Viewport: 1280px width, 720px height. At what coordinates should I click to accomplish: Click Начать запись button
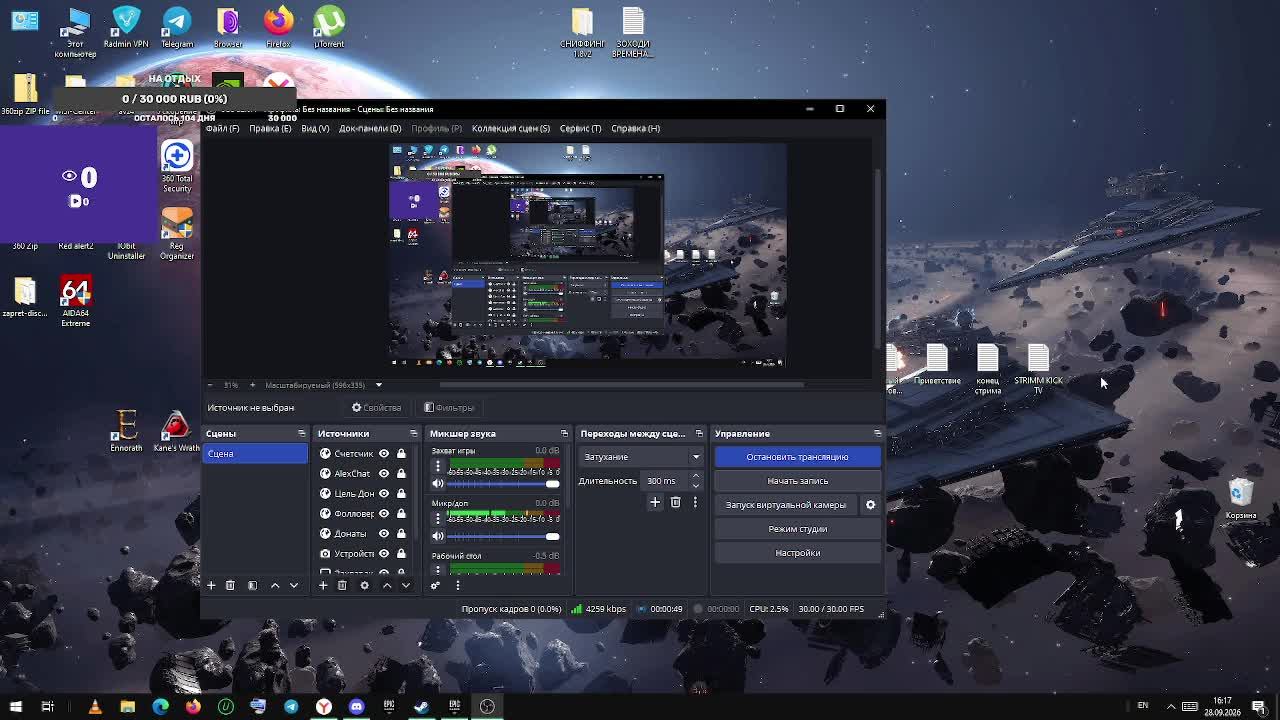[797, 481]
